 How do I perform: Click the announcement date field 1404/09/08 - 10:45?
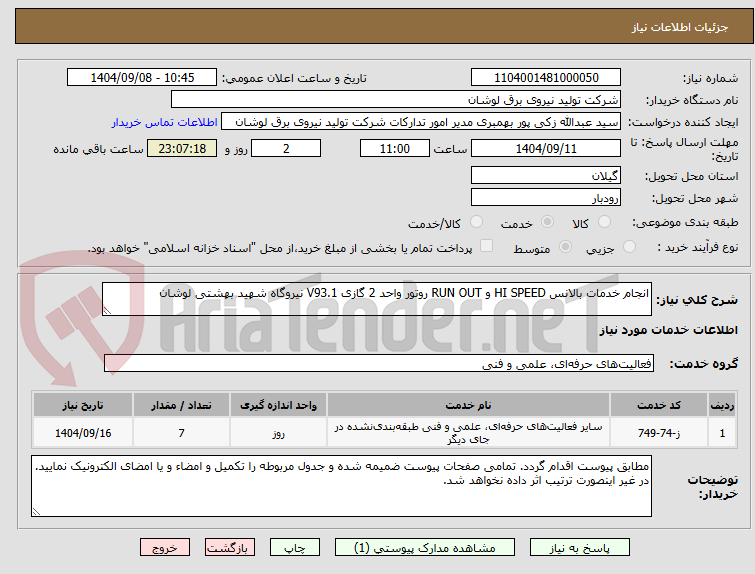tap(142, 78)
